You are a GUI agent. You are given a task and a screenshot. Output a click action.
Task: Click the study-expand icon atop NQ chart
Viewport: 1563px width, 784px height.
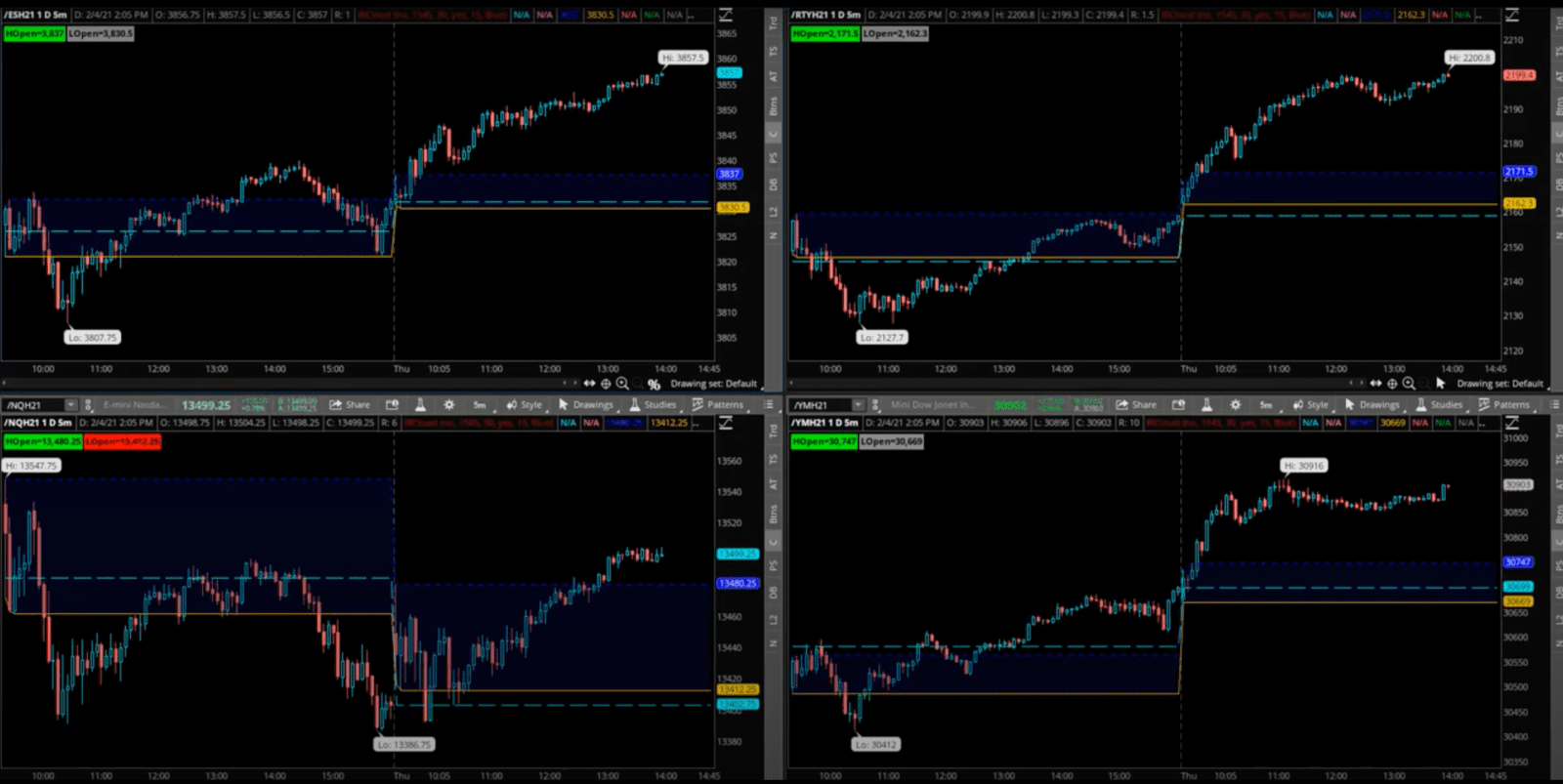point(726,423)
